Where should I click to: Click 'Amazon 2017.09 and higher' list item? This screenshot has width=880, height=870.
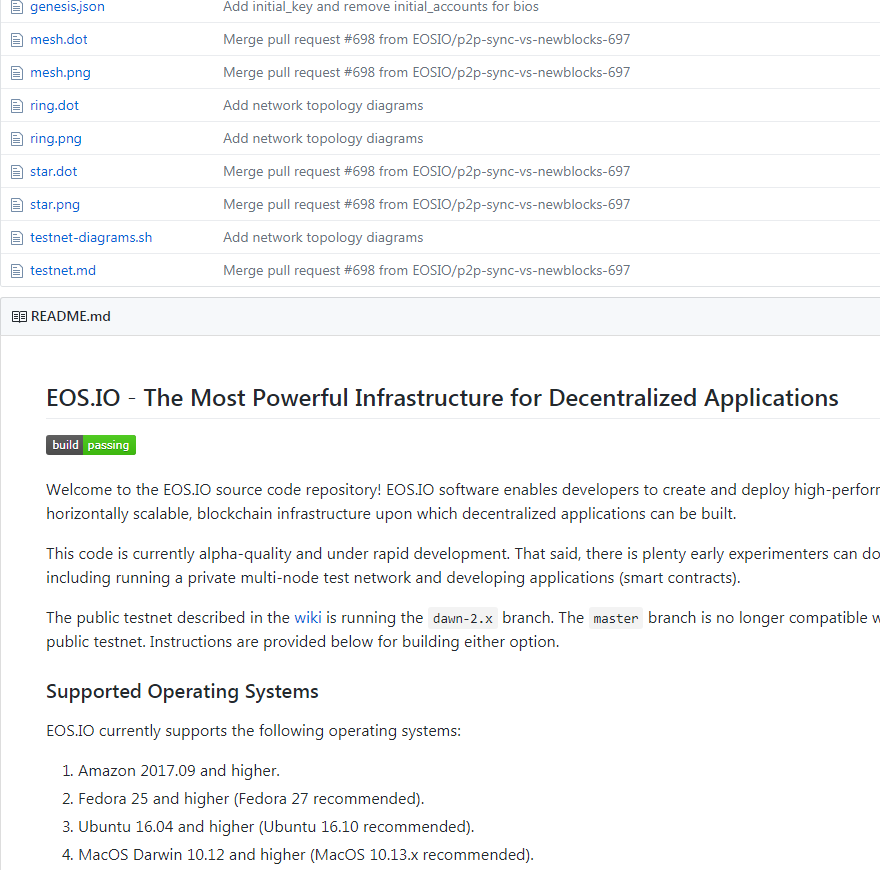pos(178,771)
